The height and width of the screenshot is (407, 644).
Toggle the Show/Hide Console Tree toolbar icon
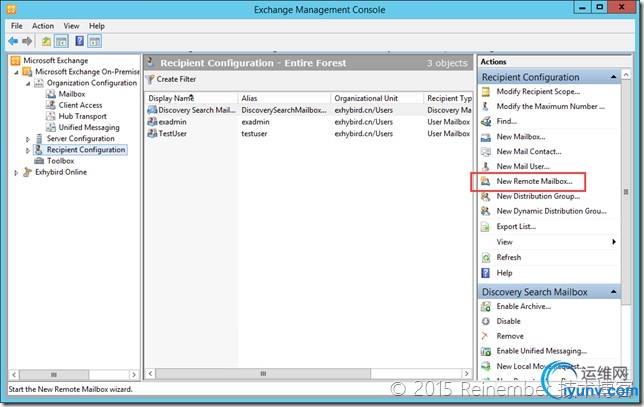coord(62,41)
